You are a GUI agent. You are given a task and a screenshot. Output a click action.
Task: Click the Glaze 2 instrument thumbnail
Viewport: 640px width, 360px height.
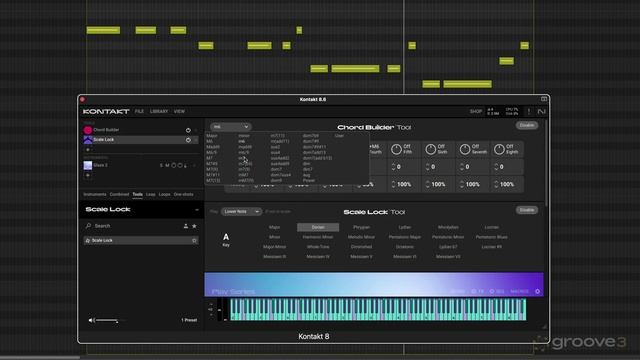88,165
